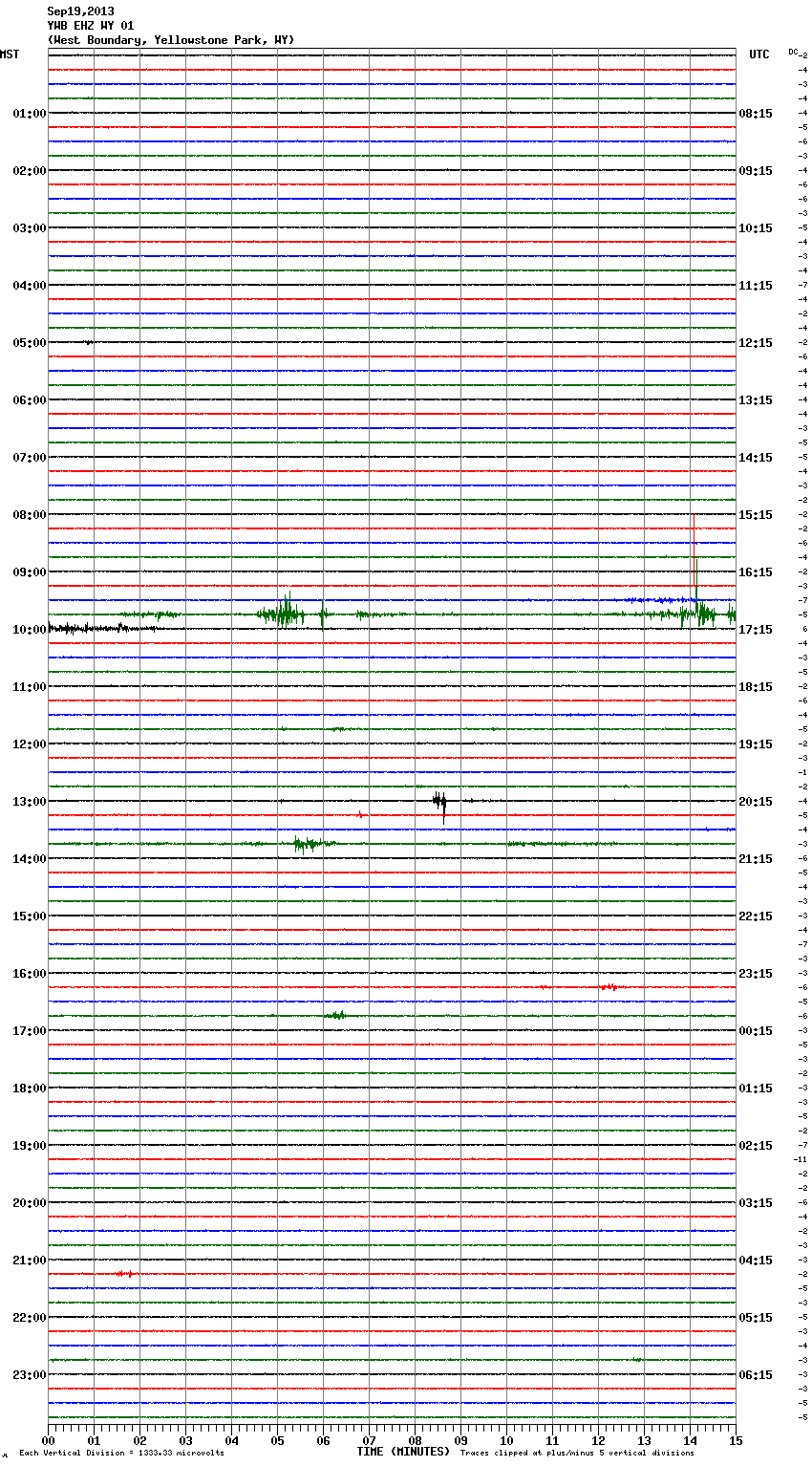Click the 15 minute tick label on the x-axis

[736, 1440]
